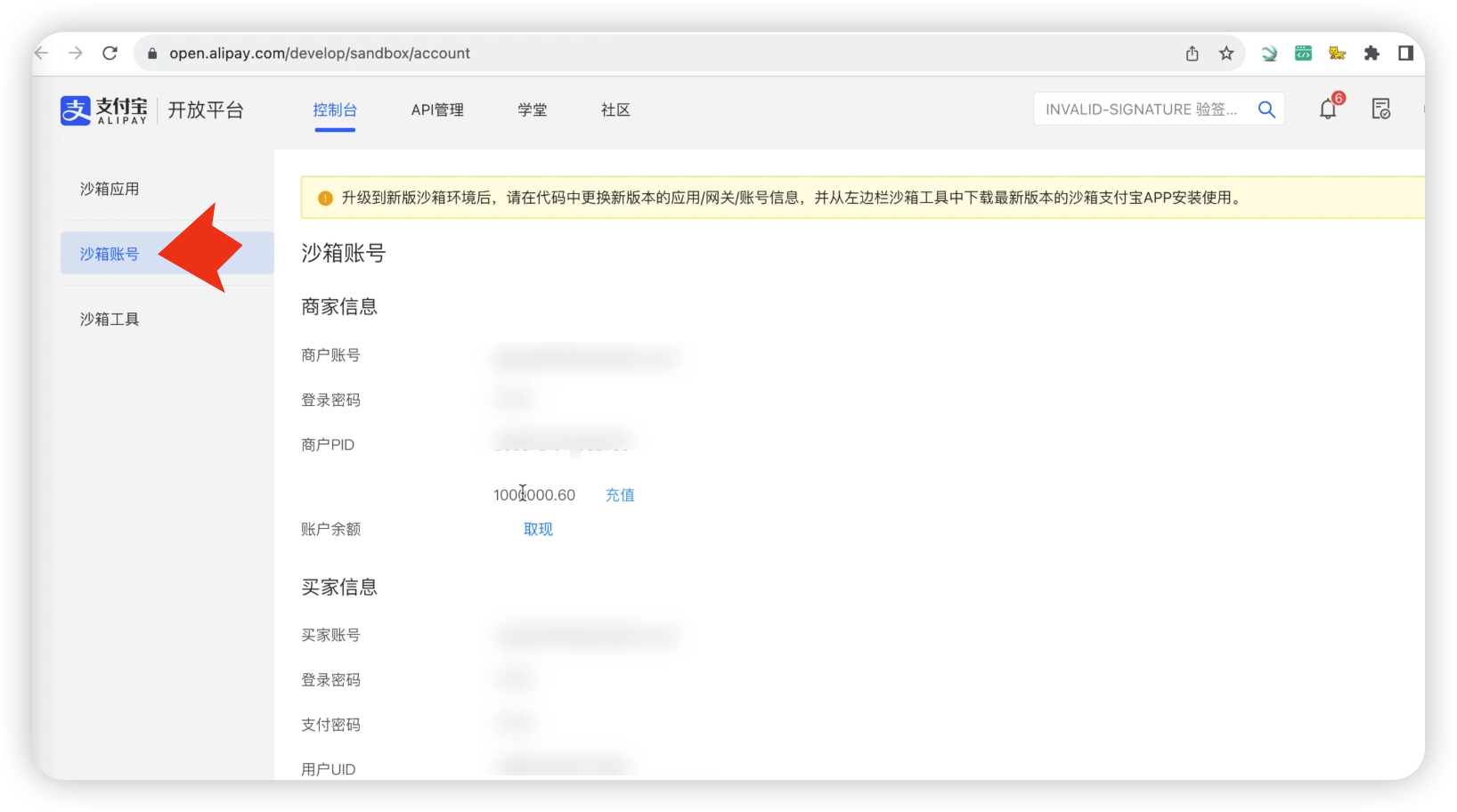Select 沙箱工具 in the sidebar
This screenshot has width=1457, height=812.
110,319
